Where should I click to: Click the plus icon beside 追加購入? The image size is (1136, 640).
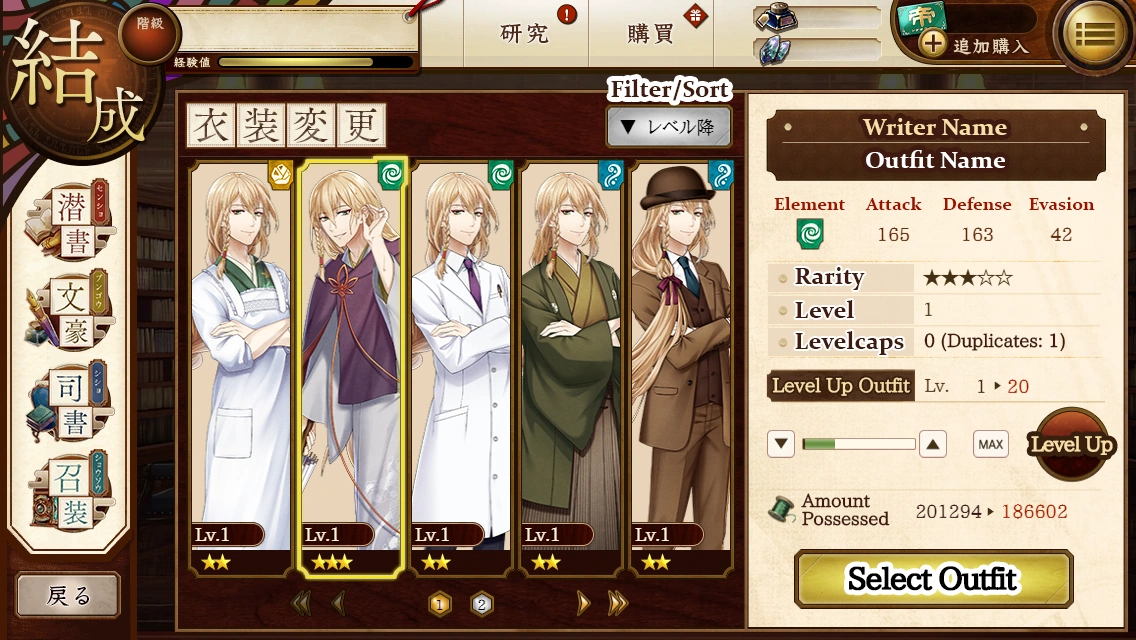[932, 44]
